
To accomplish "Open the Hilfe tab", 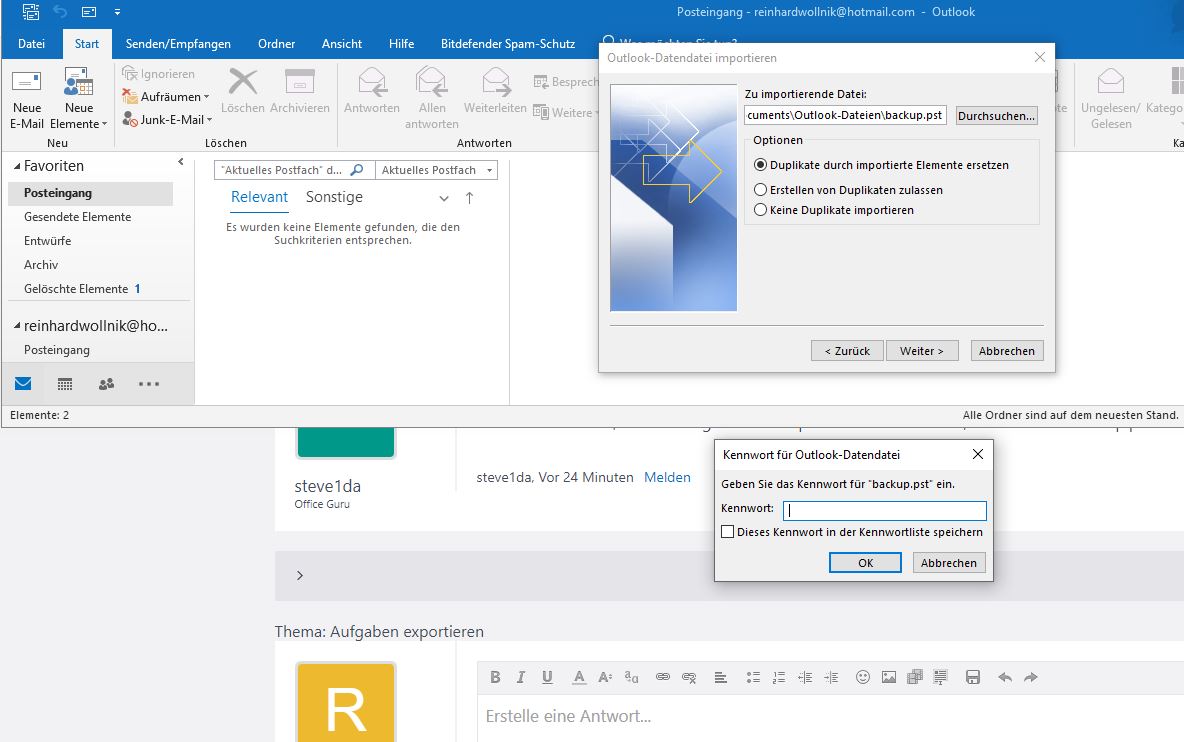I will [x=402, y=44].
